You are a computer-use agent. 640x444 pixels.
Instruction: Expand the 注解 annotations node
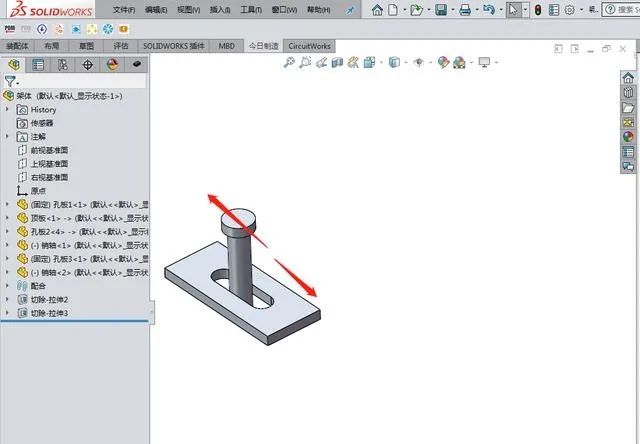click(x=7, y=136)
